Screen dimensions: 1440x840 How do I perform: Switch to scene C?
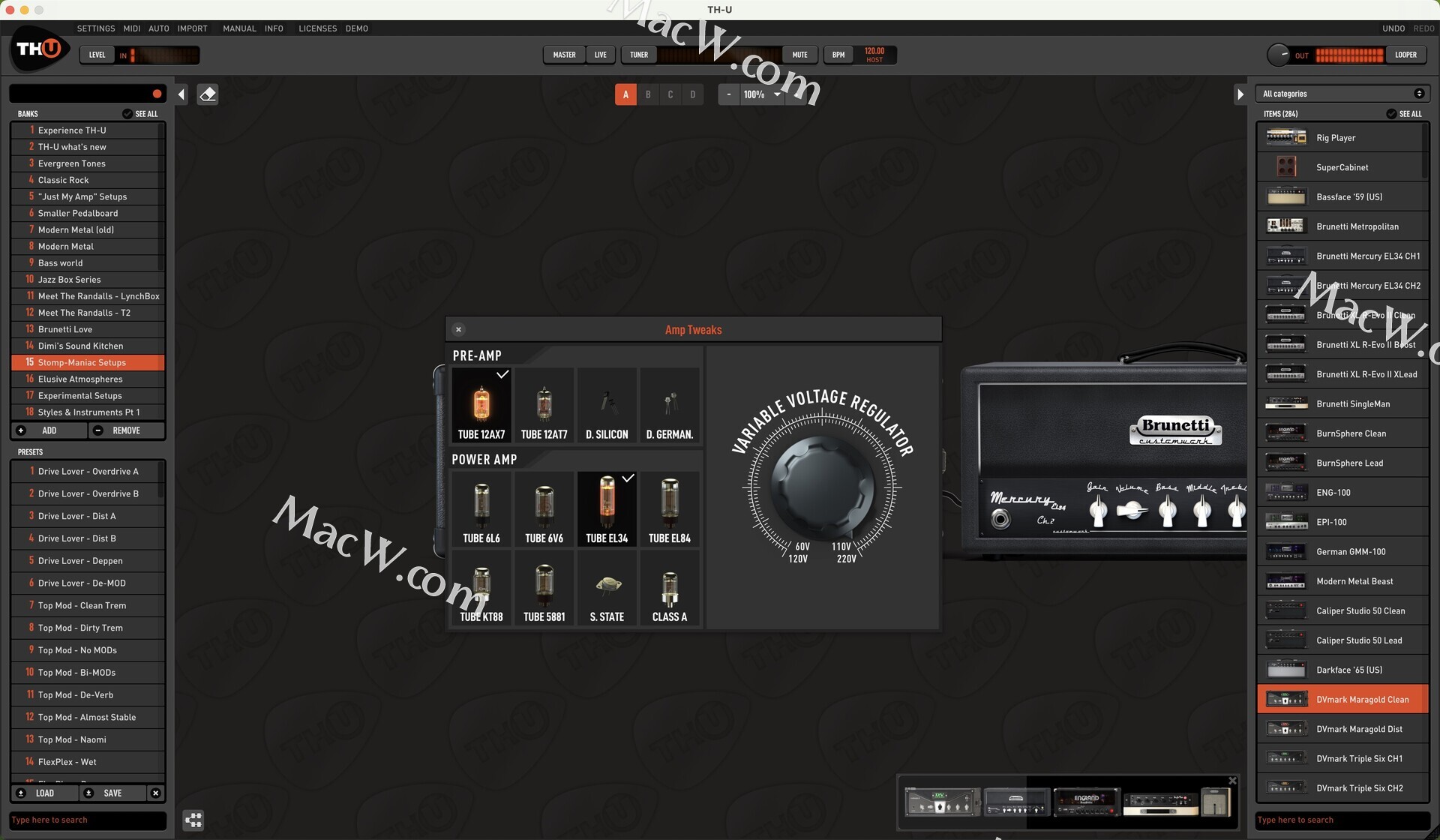[670, 94]
